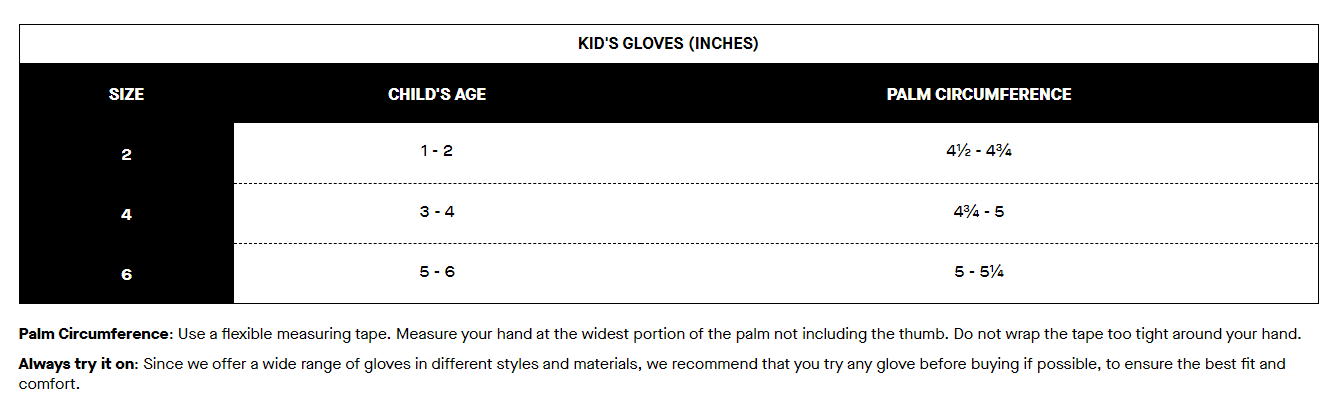The image size is (1341, 411).
Task: Click the 1 - 2 child's age cell
Action: click(437, 151)
